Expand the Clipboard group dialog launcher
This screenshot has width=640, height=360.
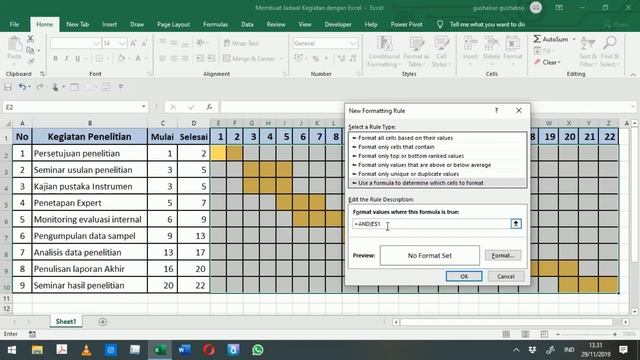(x=42, y=74)
